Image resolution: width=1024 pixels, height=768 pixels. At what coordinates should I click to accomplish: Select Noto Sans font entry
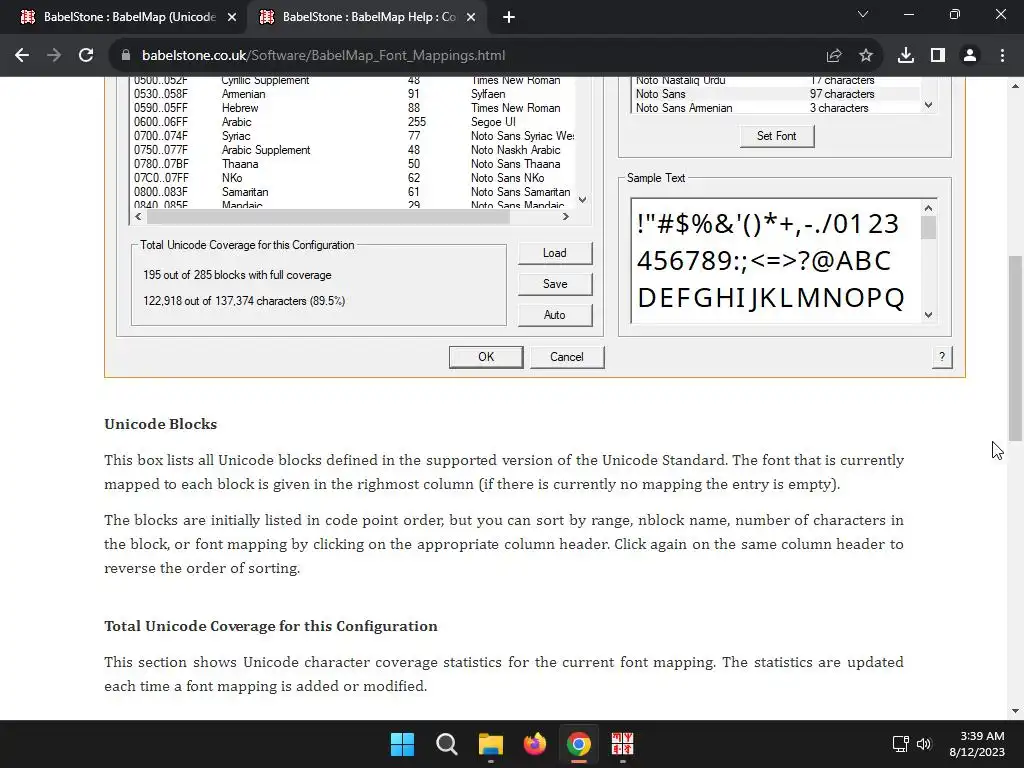click(x=776, y=94)
